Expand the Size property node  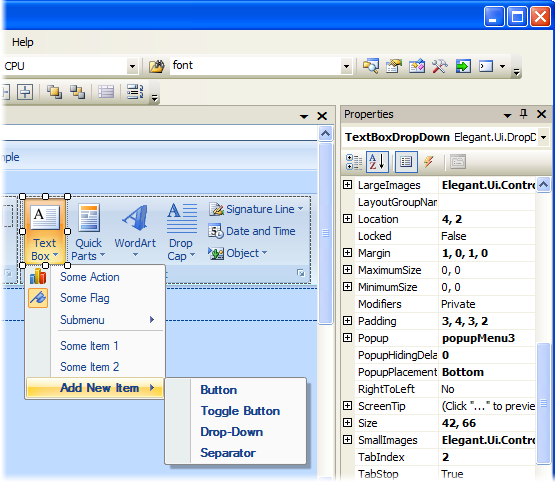coord(348,422)
